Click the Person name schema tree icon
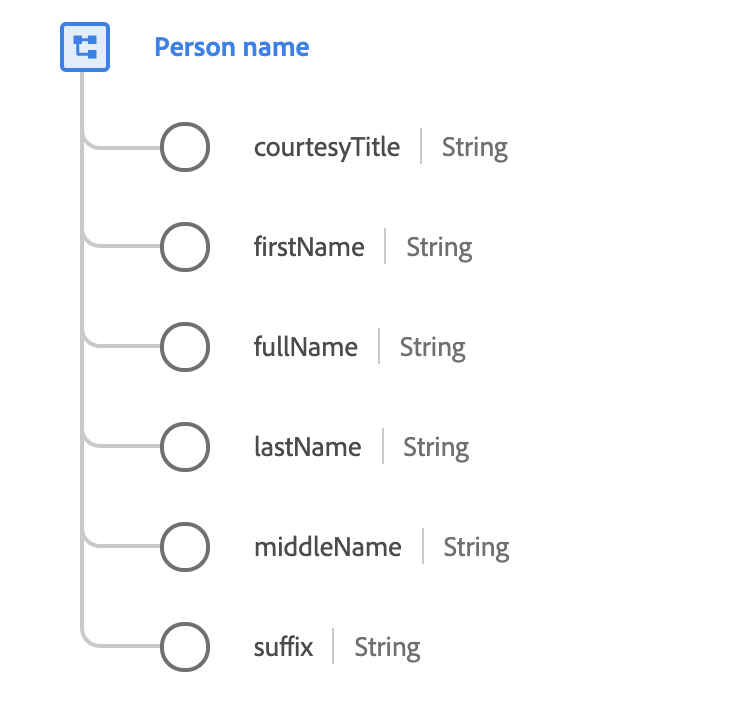The height and width of the screenshot is (706, 756). [85, 47]
